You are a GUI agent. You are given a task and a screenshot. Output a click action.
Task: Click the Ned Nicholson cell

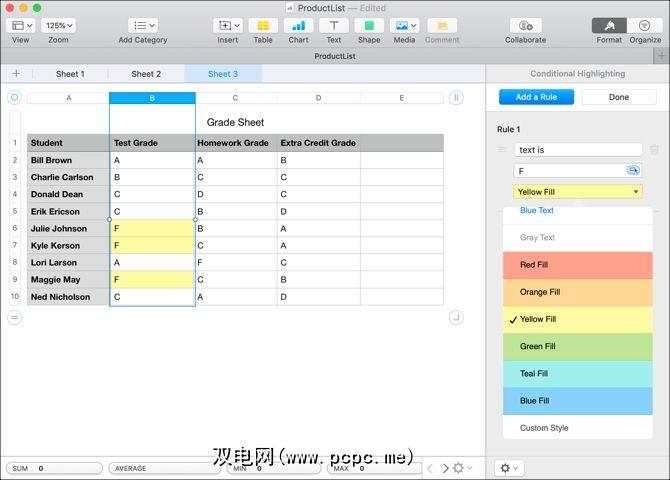[68, 297]
